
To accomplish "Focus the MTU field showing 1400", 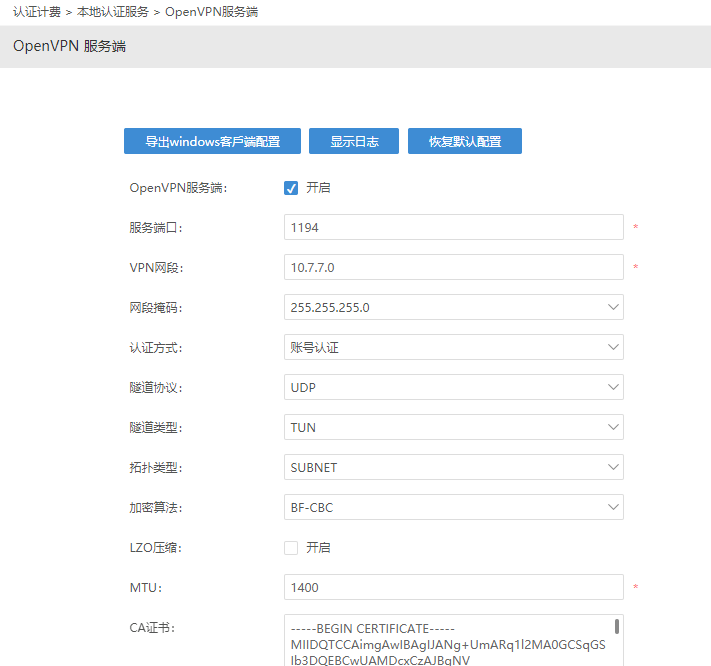I will [x=454, y=587].
